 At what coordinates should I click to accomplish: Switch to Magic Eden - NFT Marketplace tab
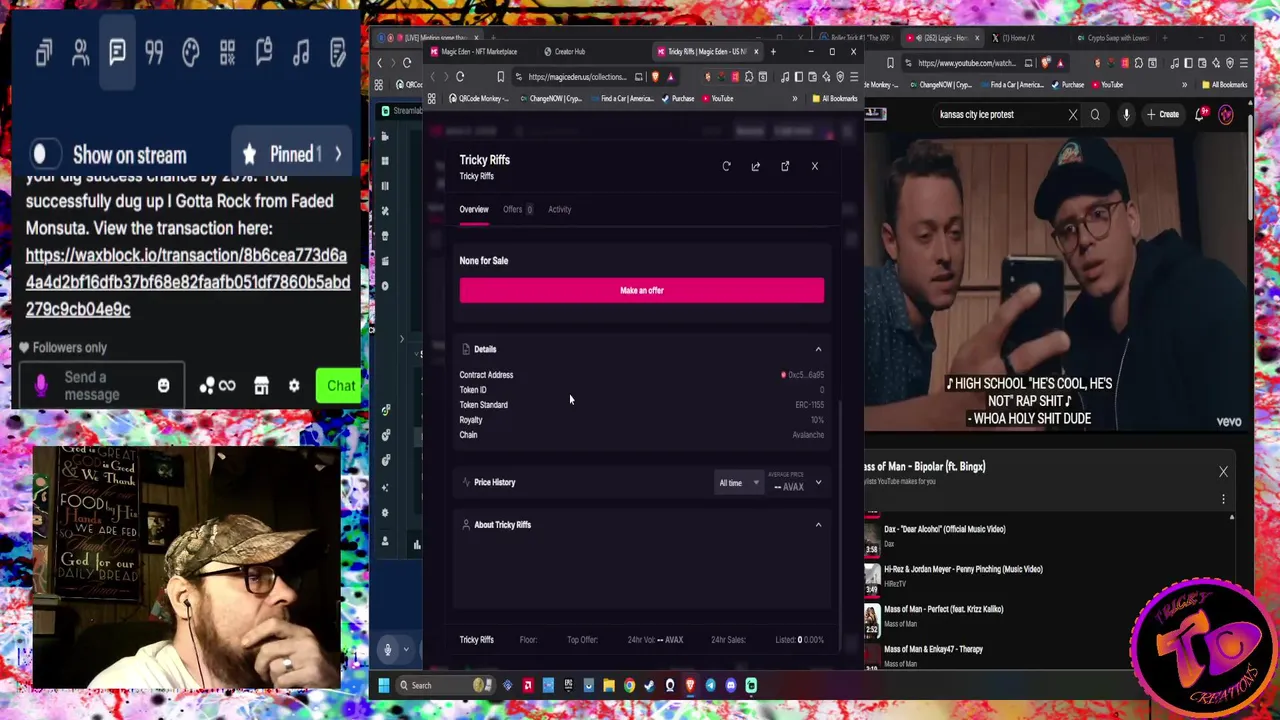[480, 52]
